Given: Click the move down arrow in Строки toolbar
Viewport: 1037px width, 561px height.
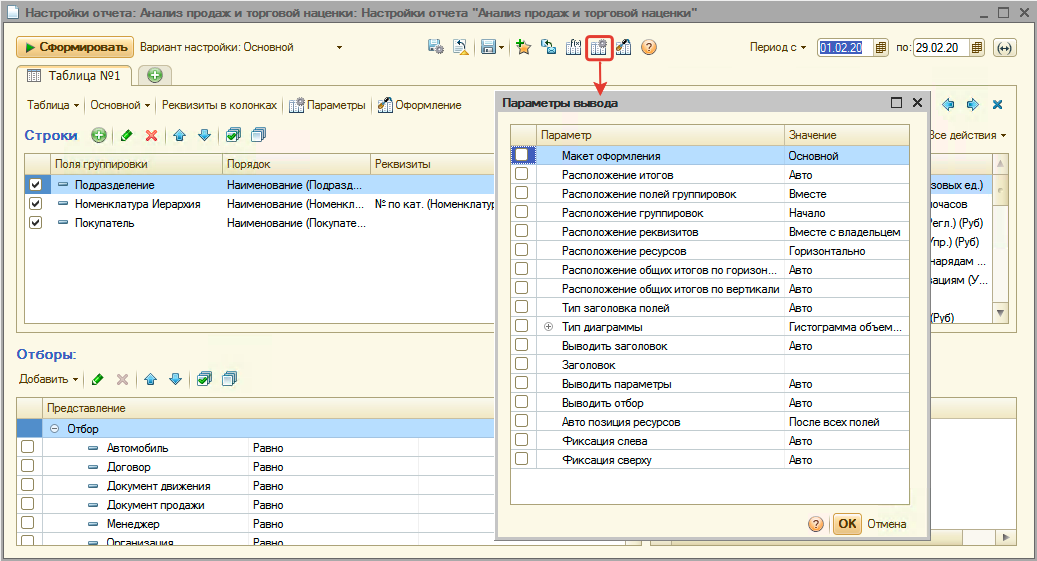Looking at the screenshot, I should point(204,135).
